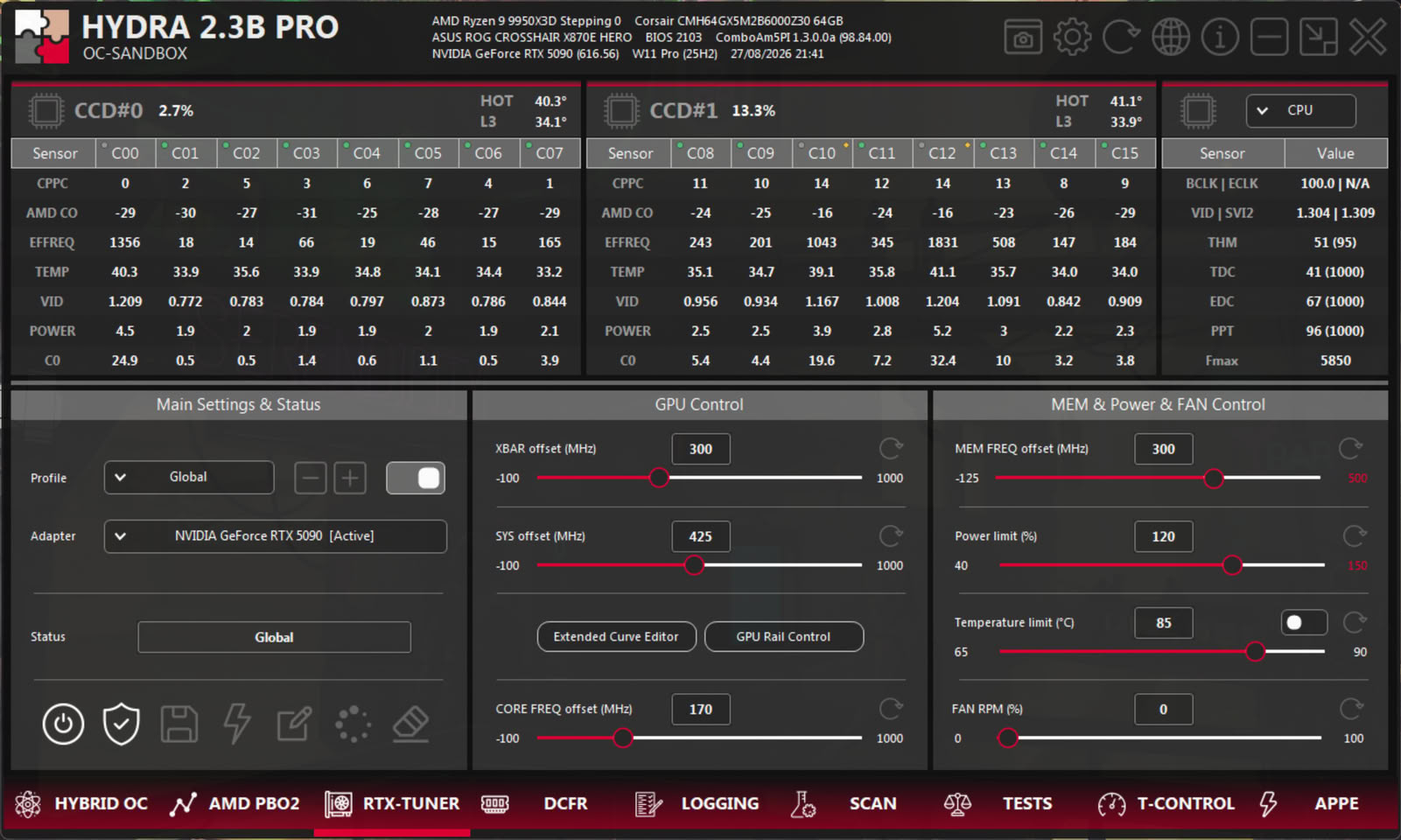This screenshot has height=840, width=1401.
Task: Click the refresh arrow icon in header
Action: coord(1121,38)
